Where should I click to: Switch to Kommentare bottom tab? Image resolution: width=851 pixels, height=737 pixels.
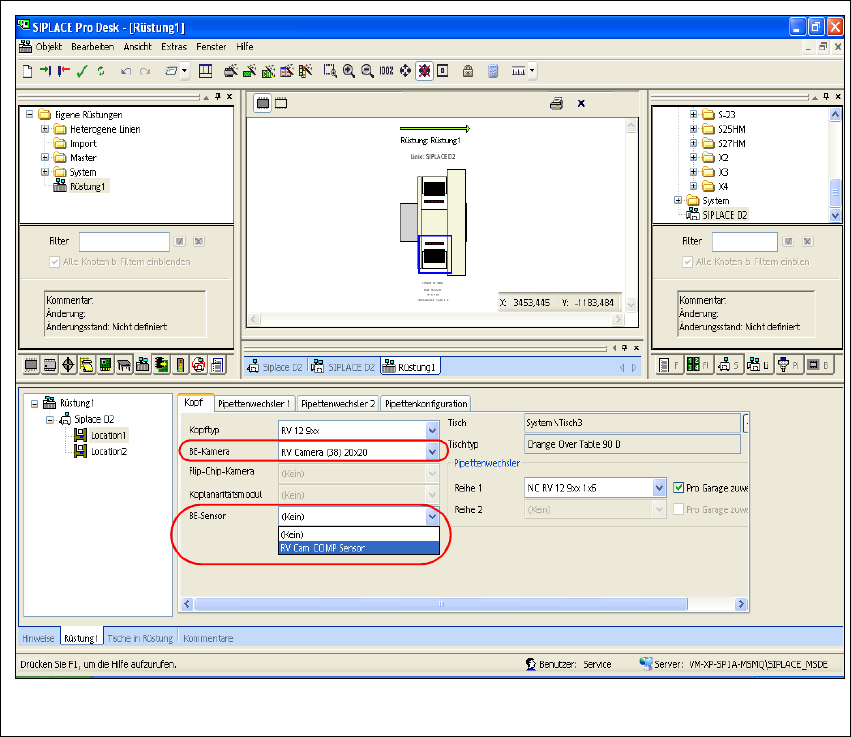tap(208, 639)
